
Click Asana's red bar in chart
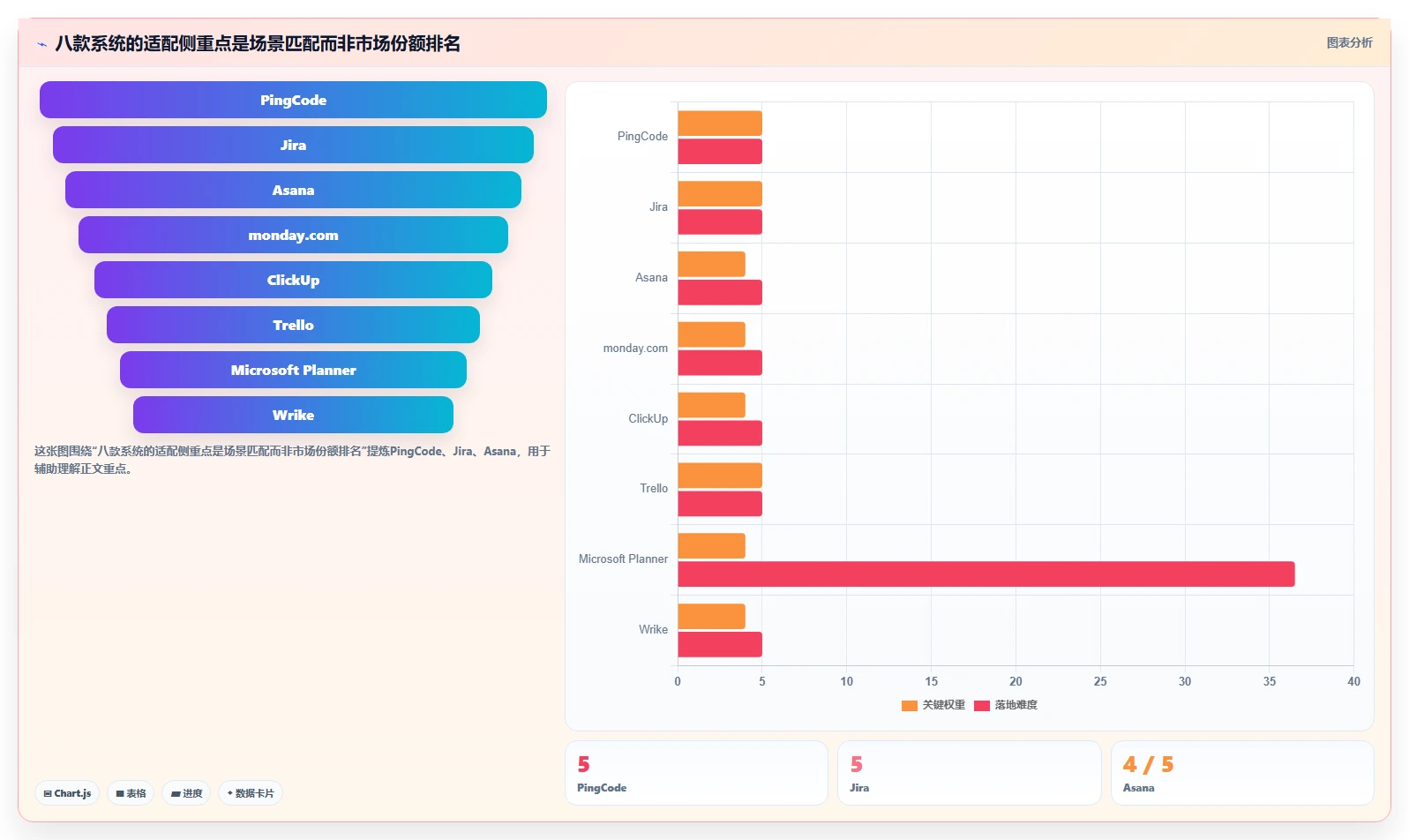point(720,293)
